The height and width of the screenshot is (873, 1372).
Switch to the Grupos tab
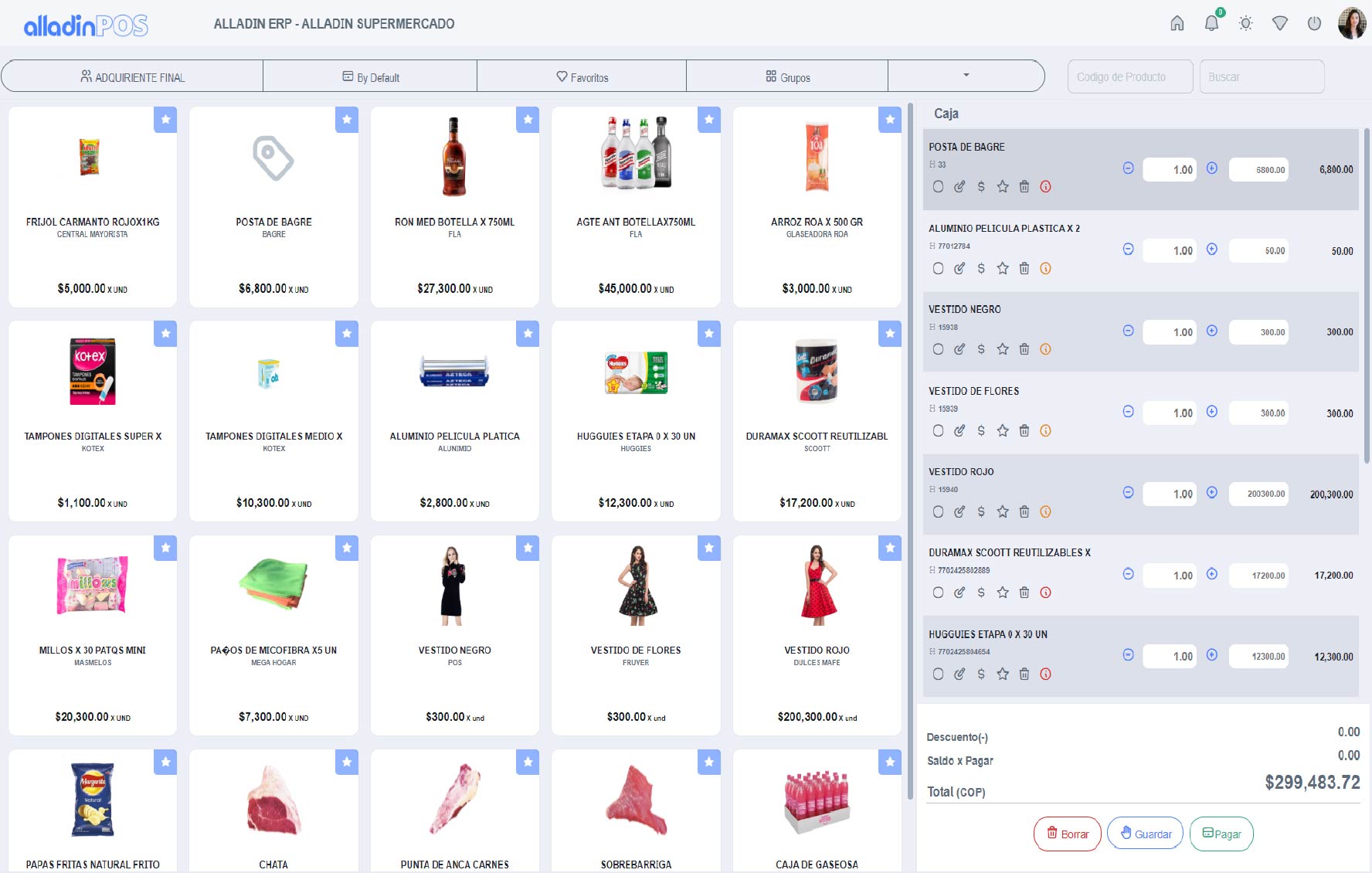pos(787,76)
